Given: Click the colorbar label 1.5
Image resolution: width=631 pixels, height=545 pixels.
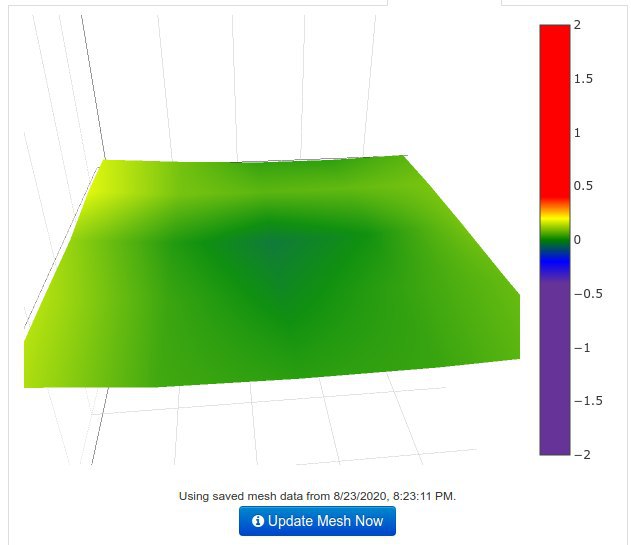Looking at the screenshot, I should tap(583, 79).
